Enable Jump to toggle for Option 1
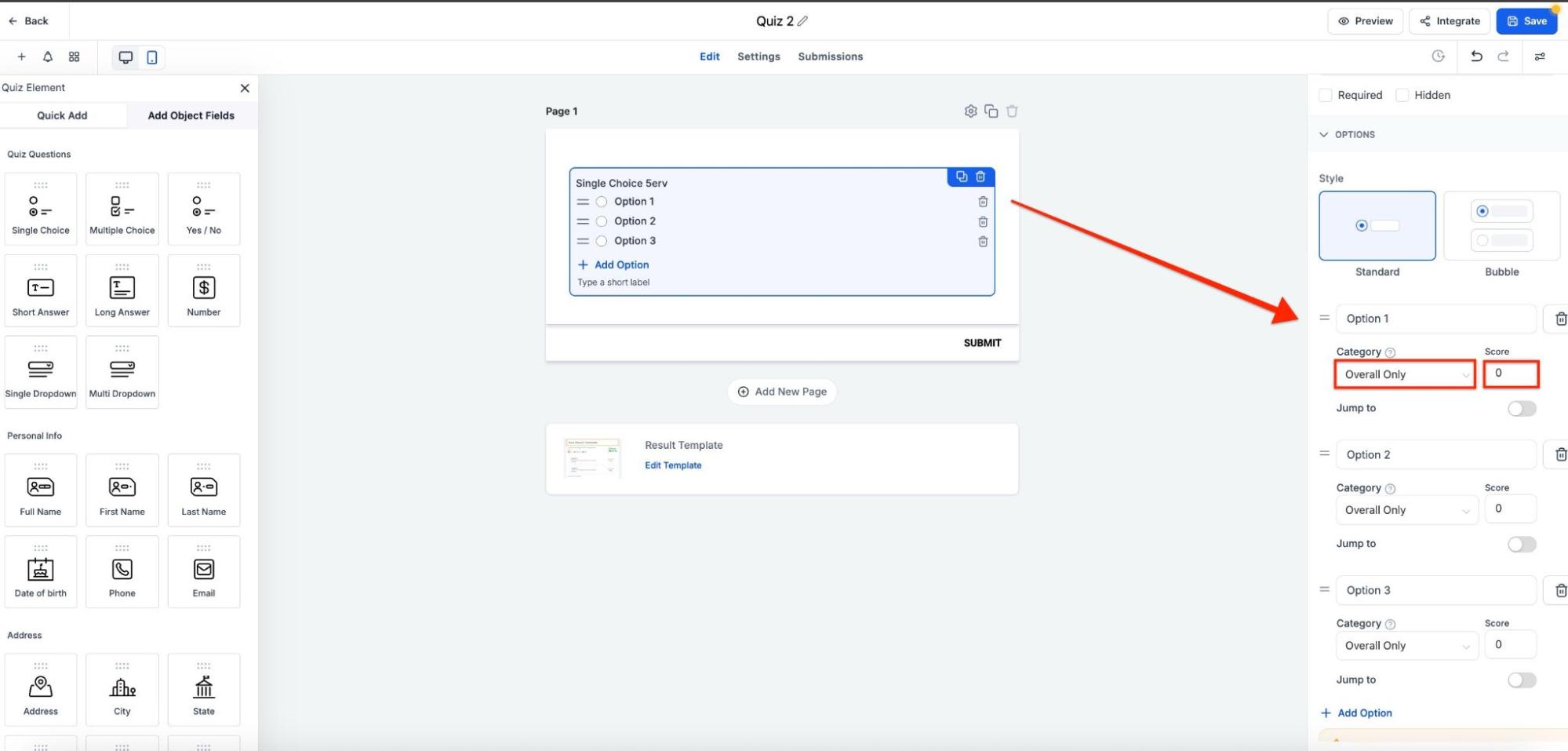This screenshot has width=1568, height=751. 1521,409
